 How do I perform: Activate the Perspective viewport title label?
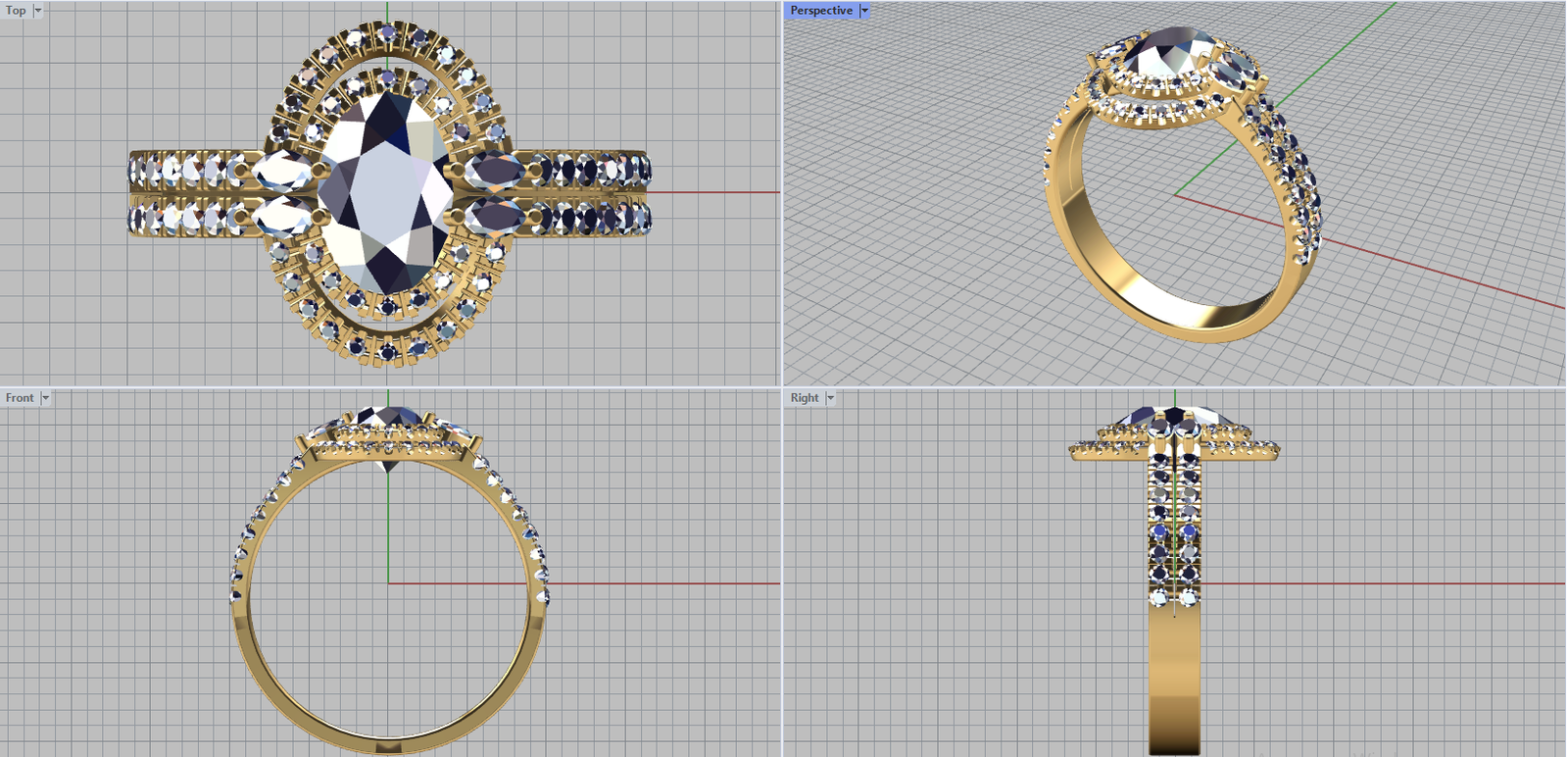[820, 11]
